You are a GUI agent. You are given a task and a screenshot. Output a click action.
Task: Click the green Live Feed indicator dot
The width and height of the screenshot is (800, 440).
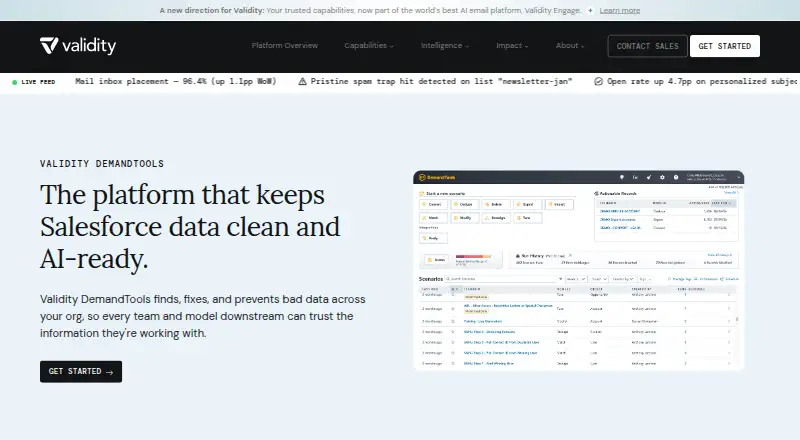point(15,82)
